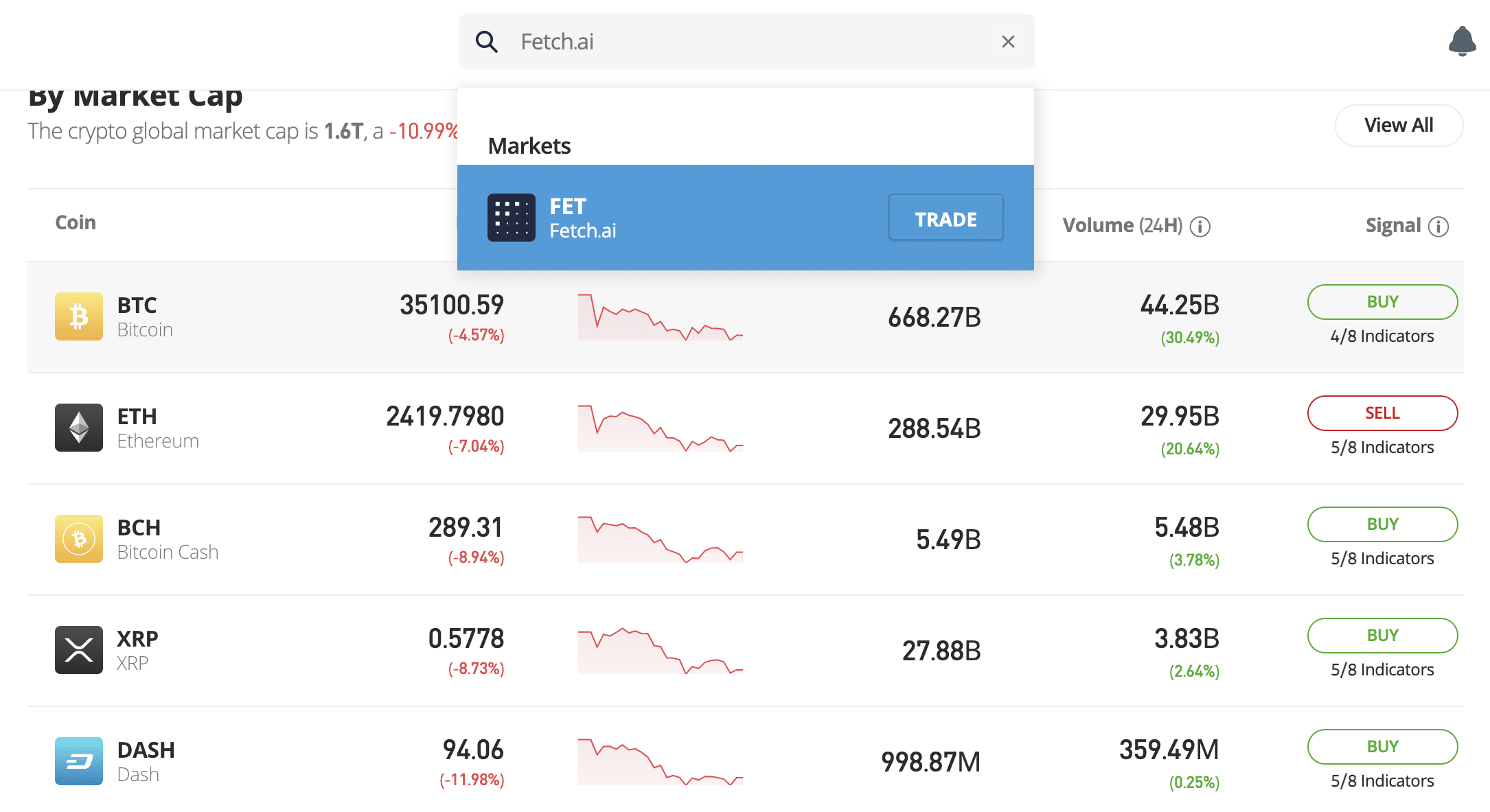Click the Signal column header
The image size is (1490, 812).
pos(1392,226)
